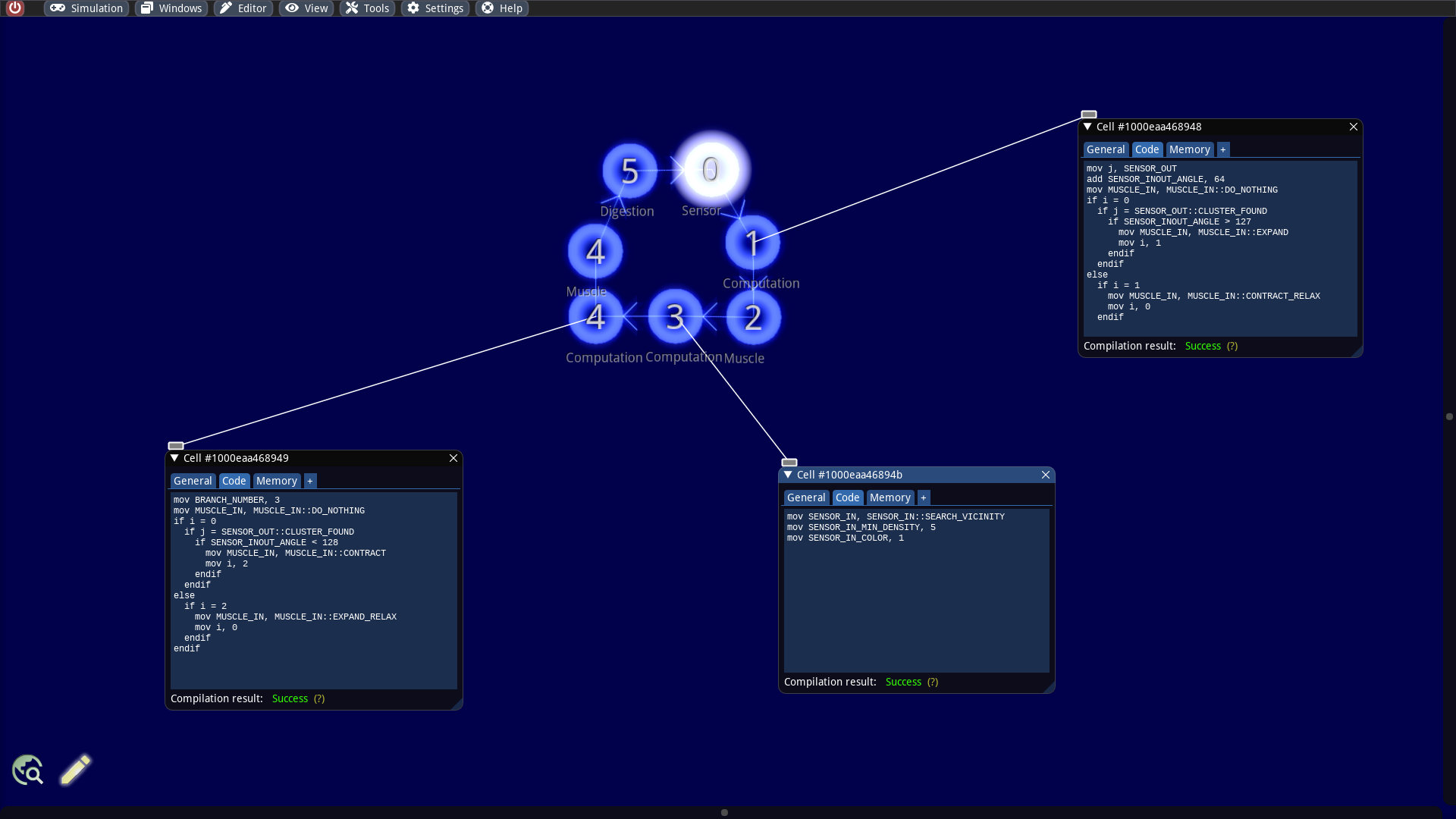
Task: Collapse Cell #1000eaa46894b window
Action: pos(788,475)
